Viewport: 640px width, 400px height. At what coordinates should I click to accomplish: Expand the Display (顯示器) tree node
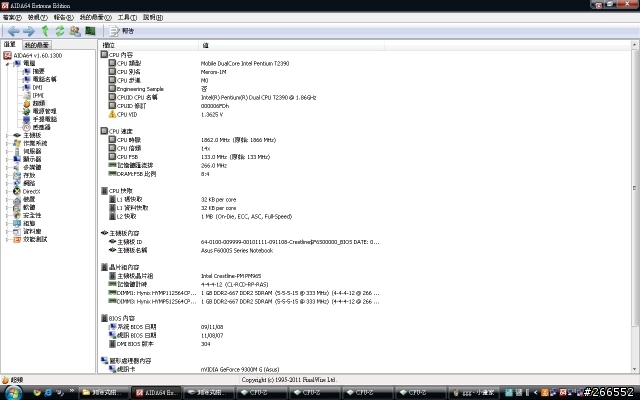point(7,159)
